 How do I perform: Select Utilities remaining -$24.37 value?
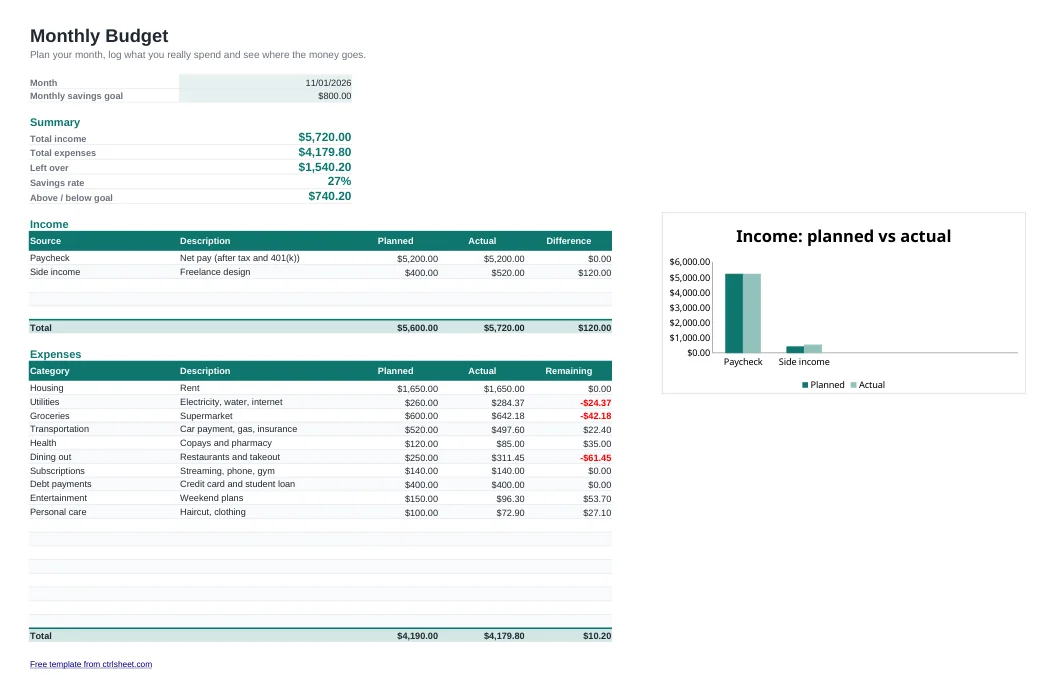[596, 403]
